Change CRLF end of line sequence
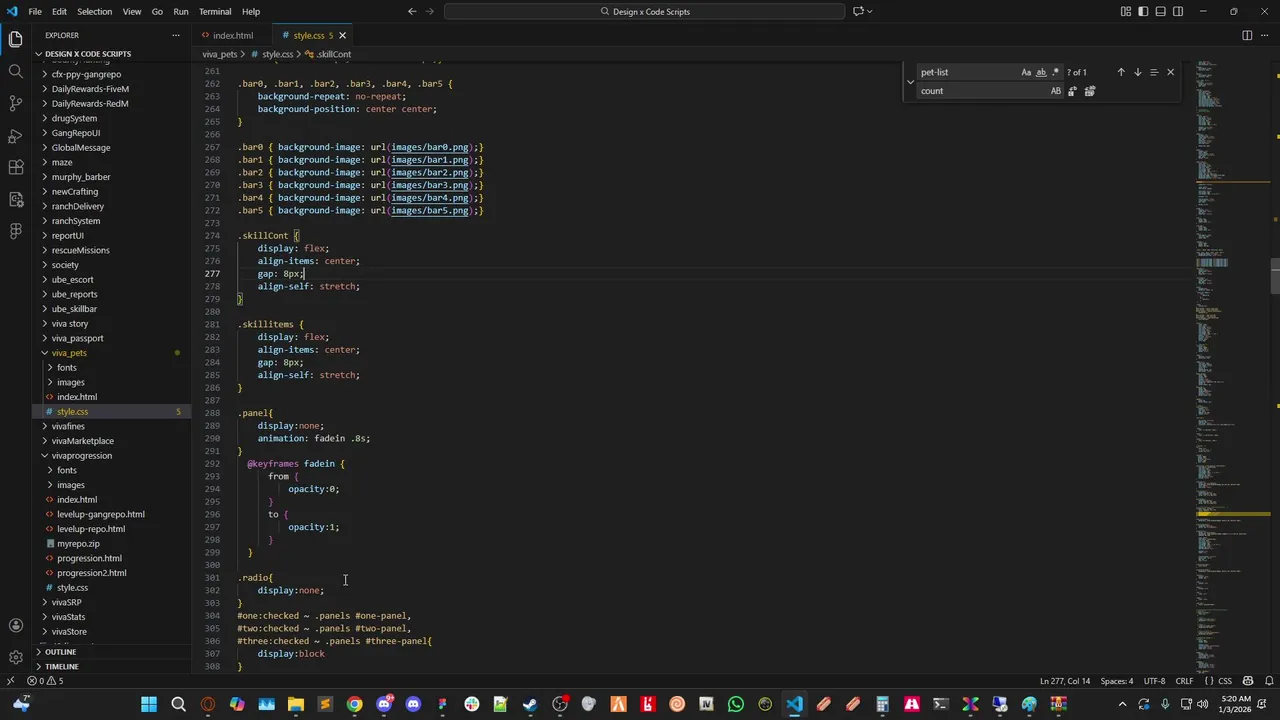1280x720 pixels. 1184,681
